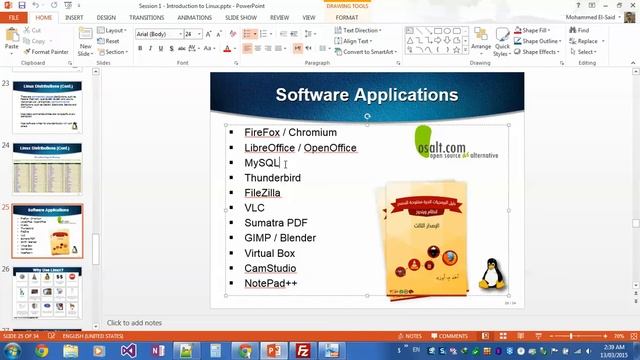Open the Drawing Tools FORMAT tab

tap(347, 18)
